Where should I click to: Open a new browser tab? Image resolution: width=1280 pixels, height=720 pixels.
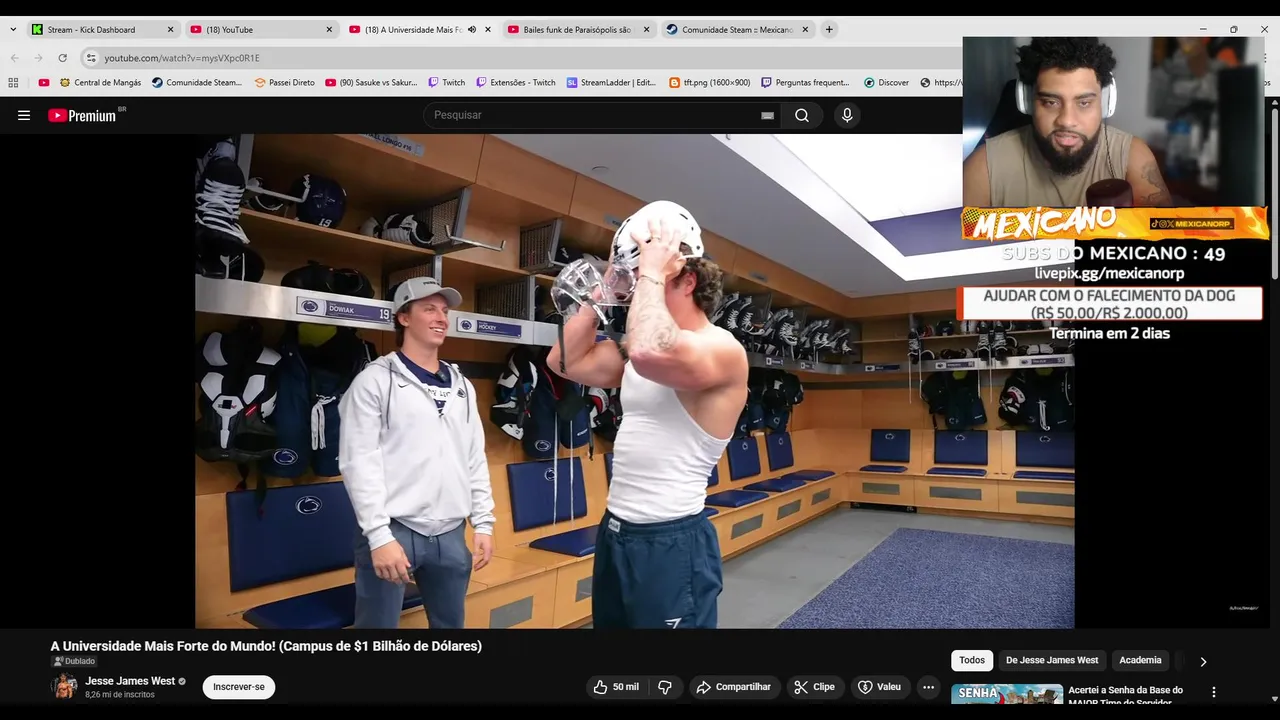829,29
